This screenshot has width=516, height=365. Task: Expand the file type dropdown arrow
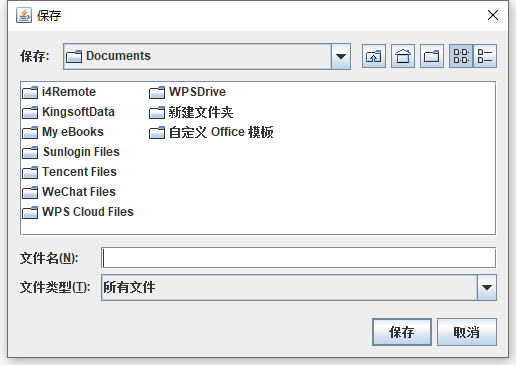pos(487,287)
